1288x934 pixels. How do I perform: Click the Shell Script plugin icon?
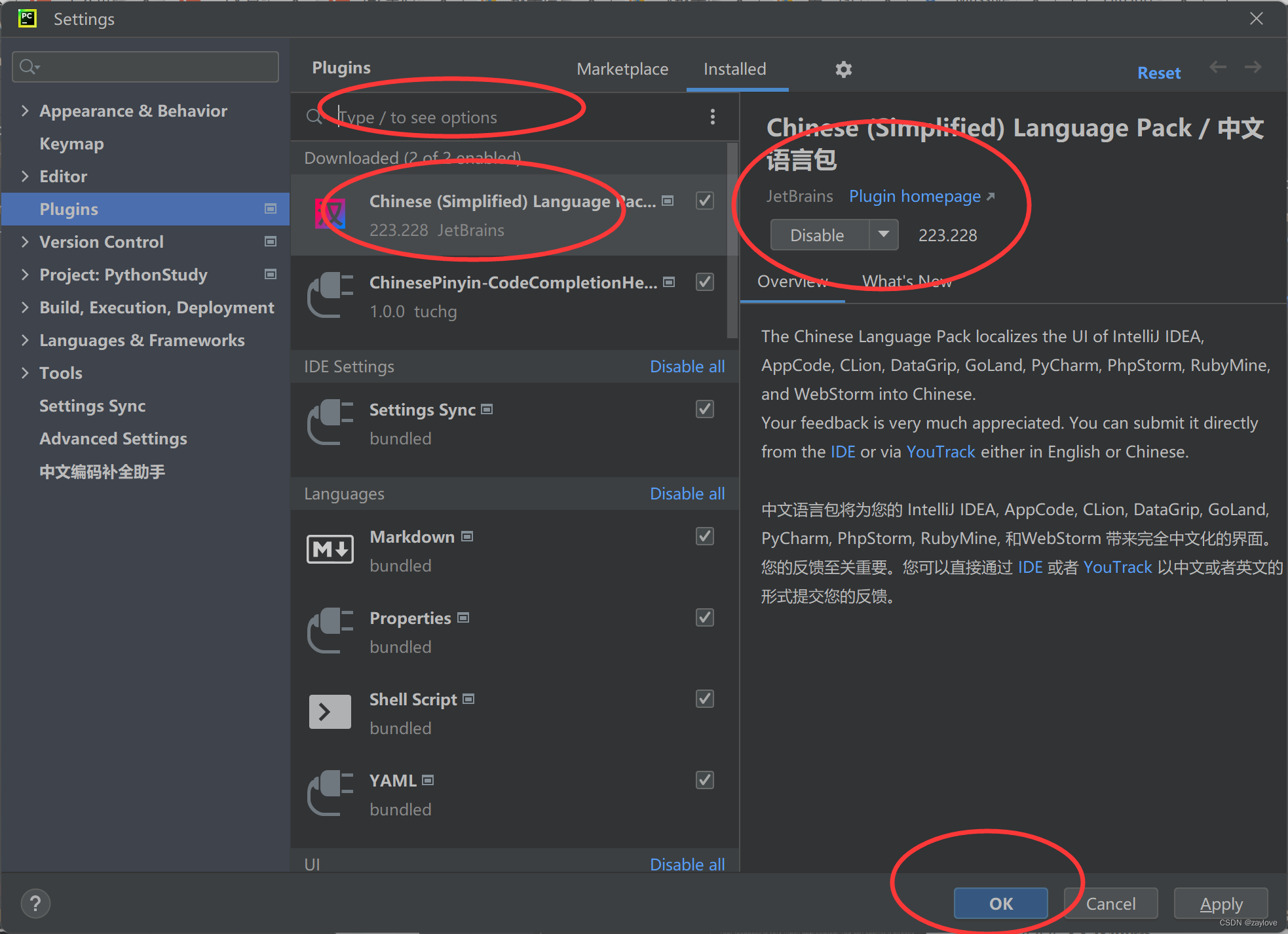click(x=330, y=712)
